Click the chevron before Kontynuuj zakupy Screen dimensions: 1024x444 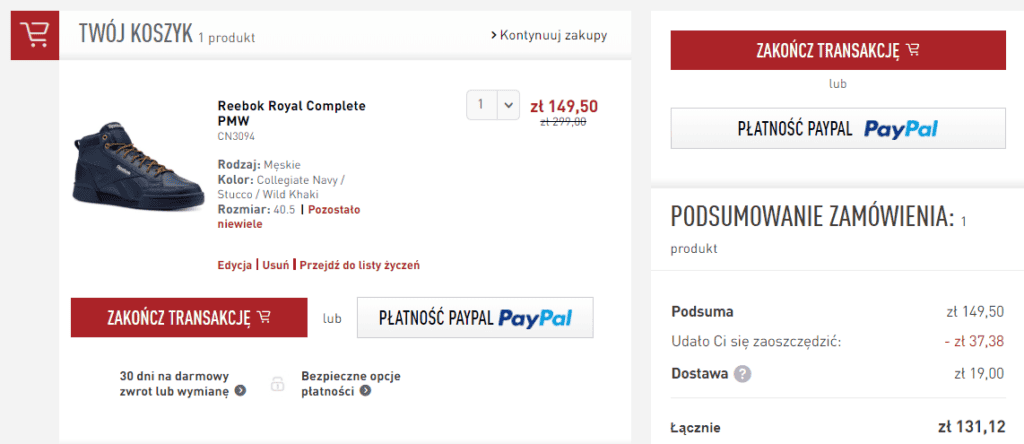click(x=494, y=35)
